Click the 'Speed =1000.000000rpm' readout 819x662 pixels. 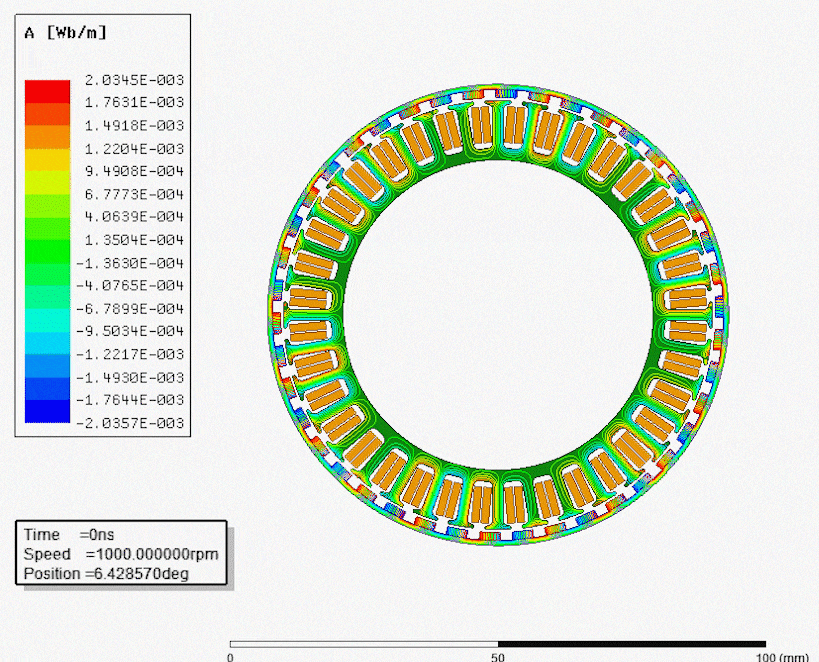(121, 554)
